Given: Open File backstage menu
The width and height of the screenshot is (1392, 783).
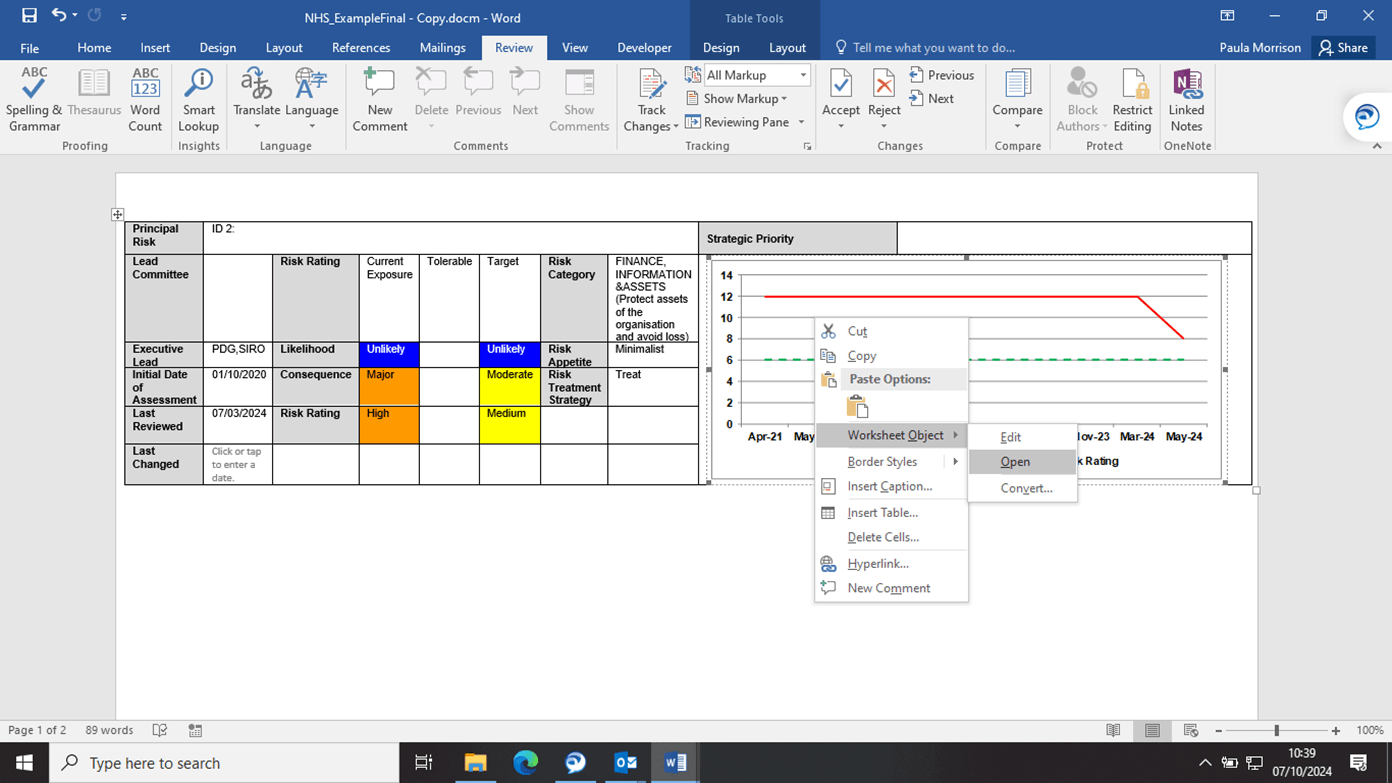Looking at the screenshot, I should coord(30,47).
